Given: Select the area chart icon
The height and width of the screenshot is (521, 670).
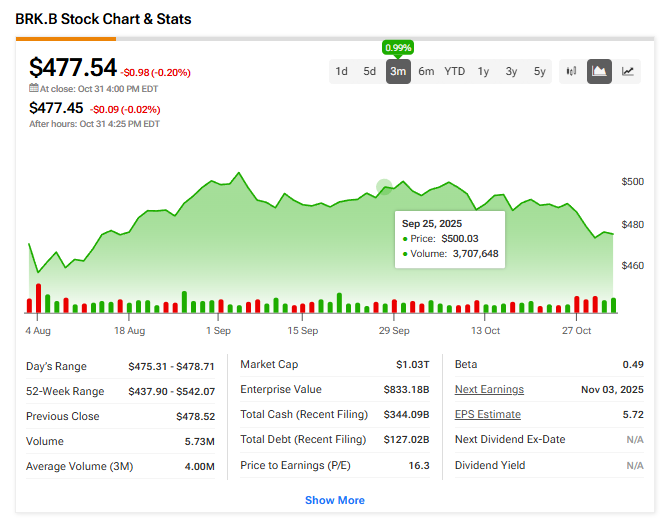Looking at the screenshot, I should click(600, 71).
